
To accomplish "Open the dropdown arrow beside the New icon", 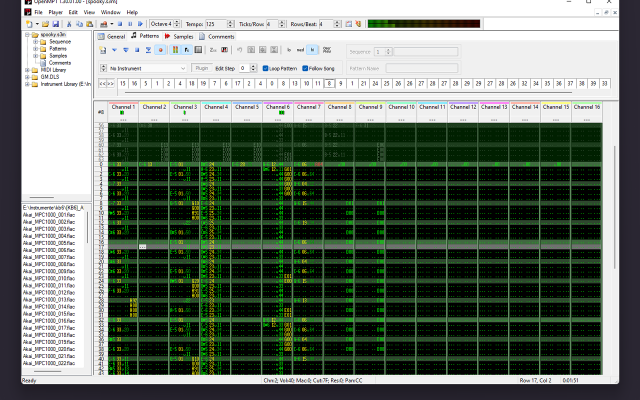I will (37, 24).
